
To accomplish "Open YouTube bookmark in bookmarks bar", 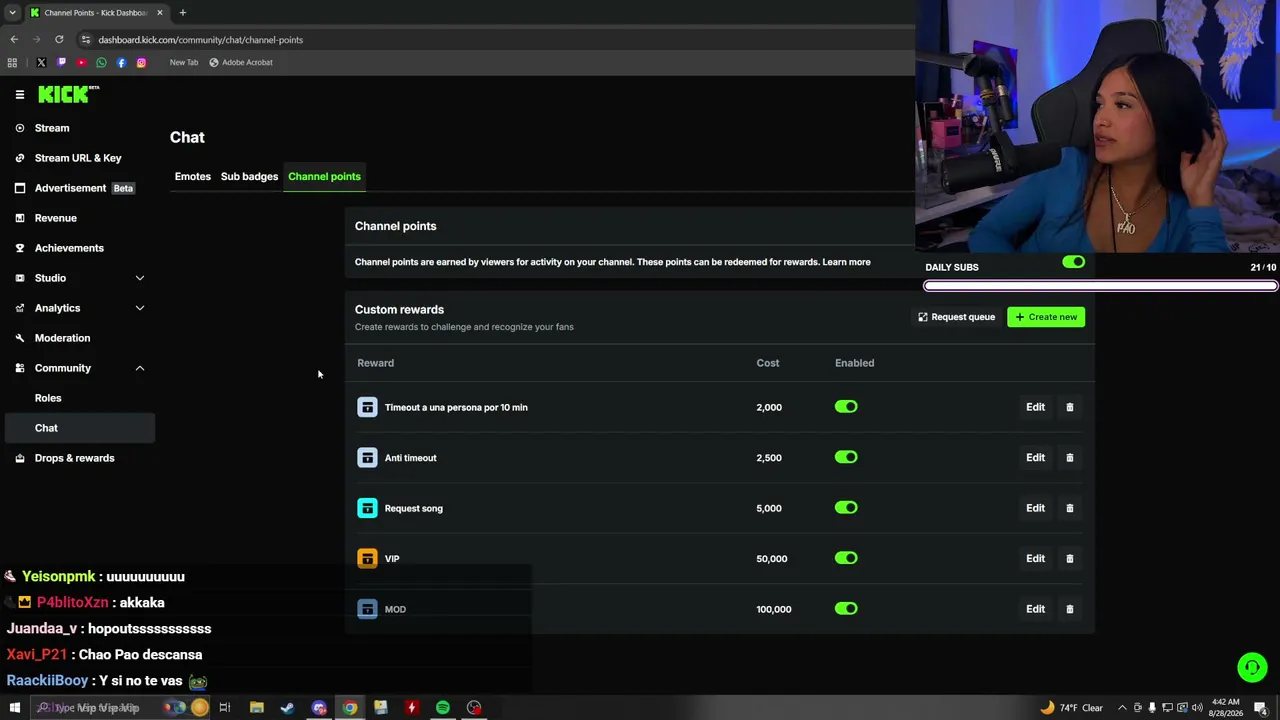I will click(x=81, y=62).
